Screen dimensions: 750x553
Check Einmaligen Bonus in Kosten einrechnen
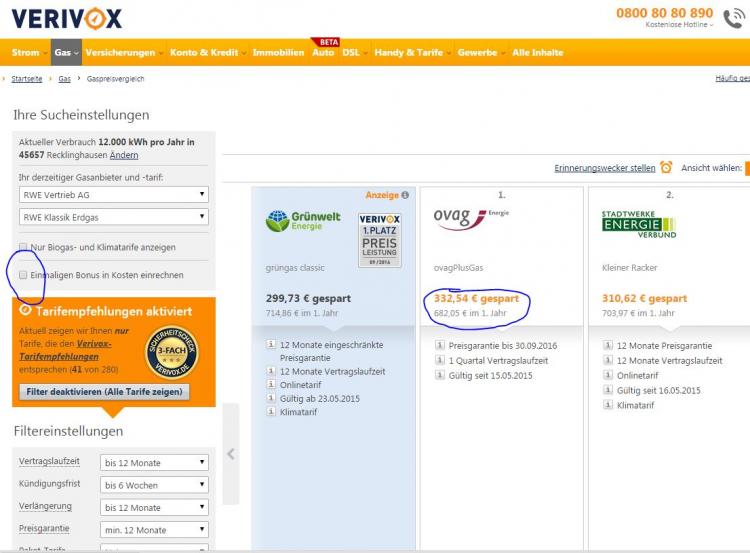point(23,275)
